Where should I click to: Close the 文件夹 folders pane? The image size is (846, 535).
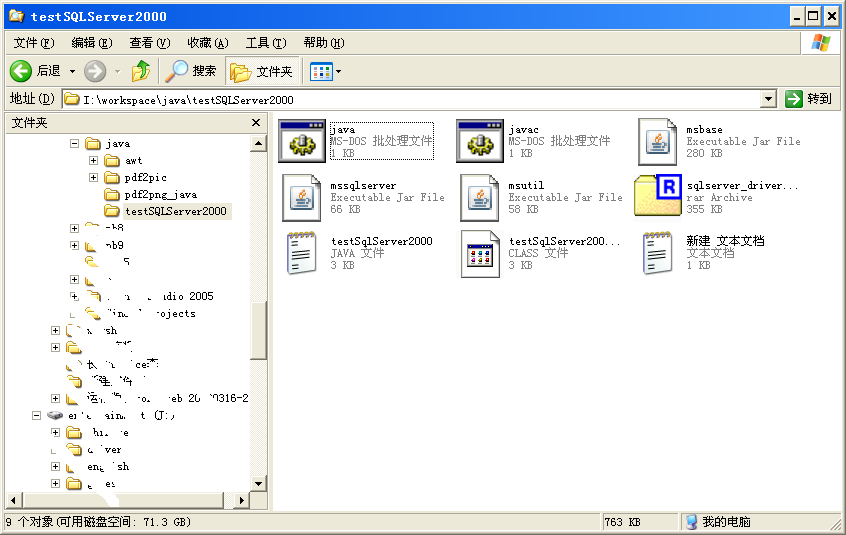click(256, 123)
